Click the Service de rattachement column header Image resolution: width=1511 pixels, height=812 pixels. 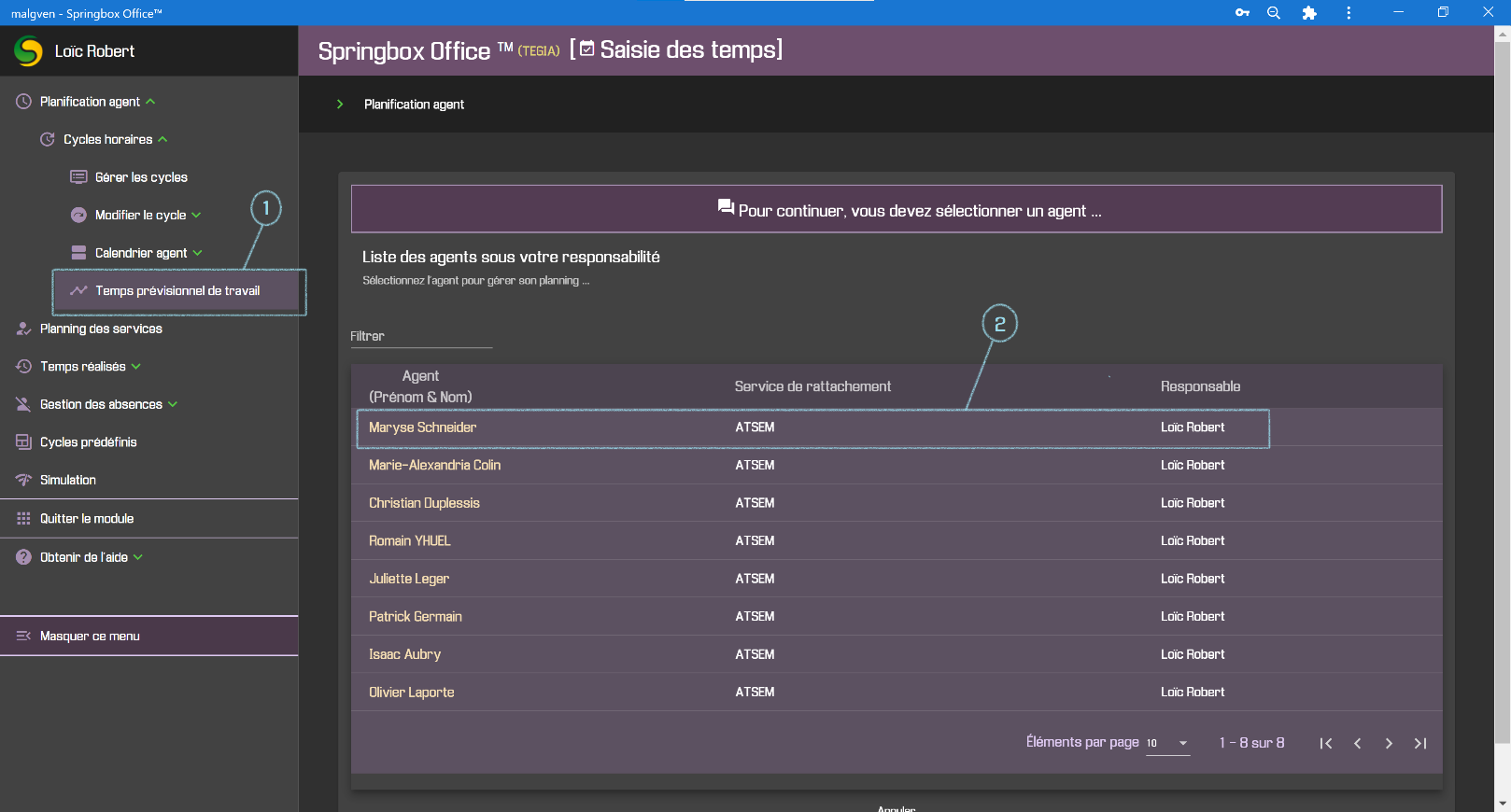pyautogui.click(x=812, y=386)
